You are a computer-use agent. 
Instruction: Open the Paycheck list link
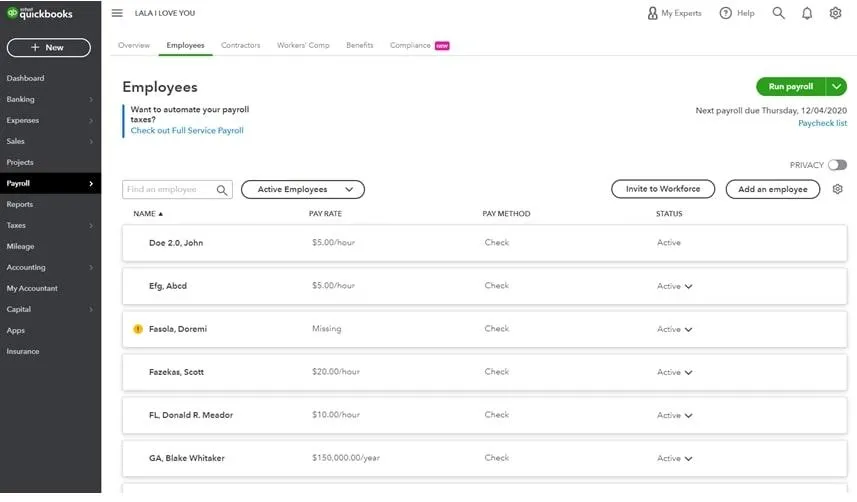[822, 123]
